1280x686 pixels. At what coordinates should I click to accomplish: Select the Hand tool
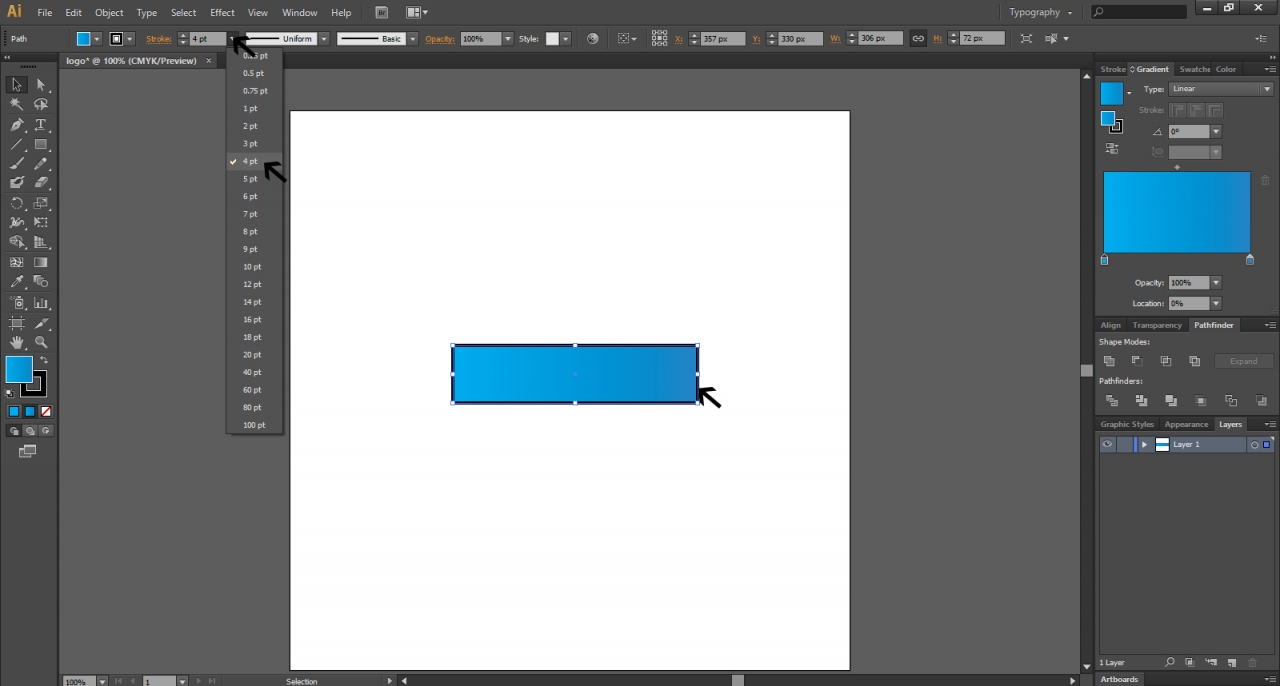17,342
